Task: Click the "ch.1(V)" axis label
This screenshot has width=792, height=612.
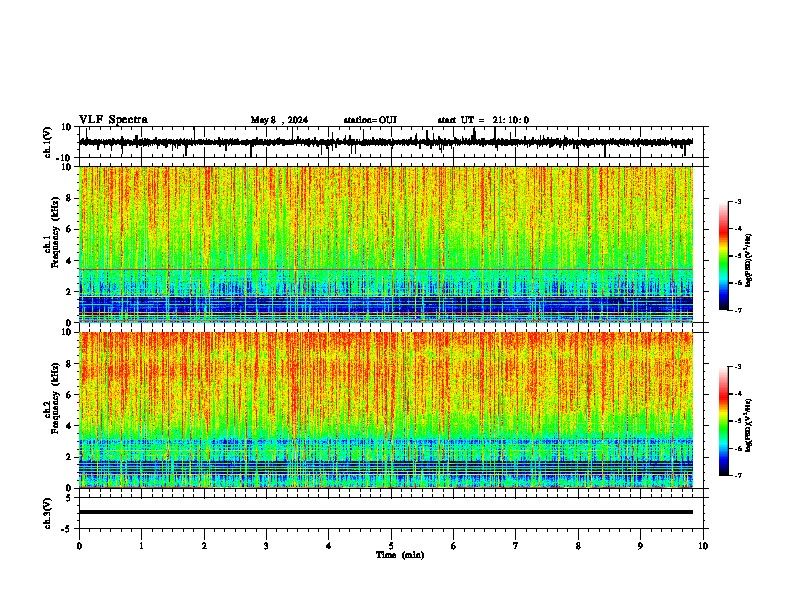Action: (47, 142)
